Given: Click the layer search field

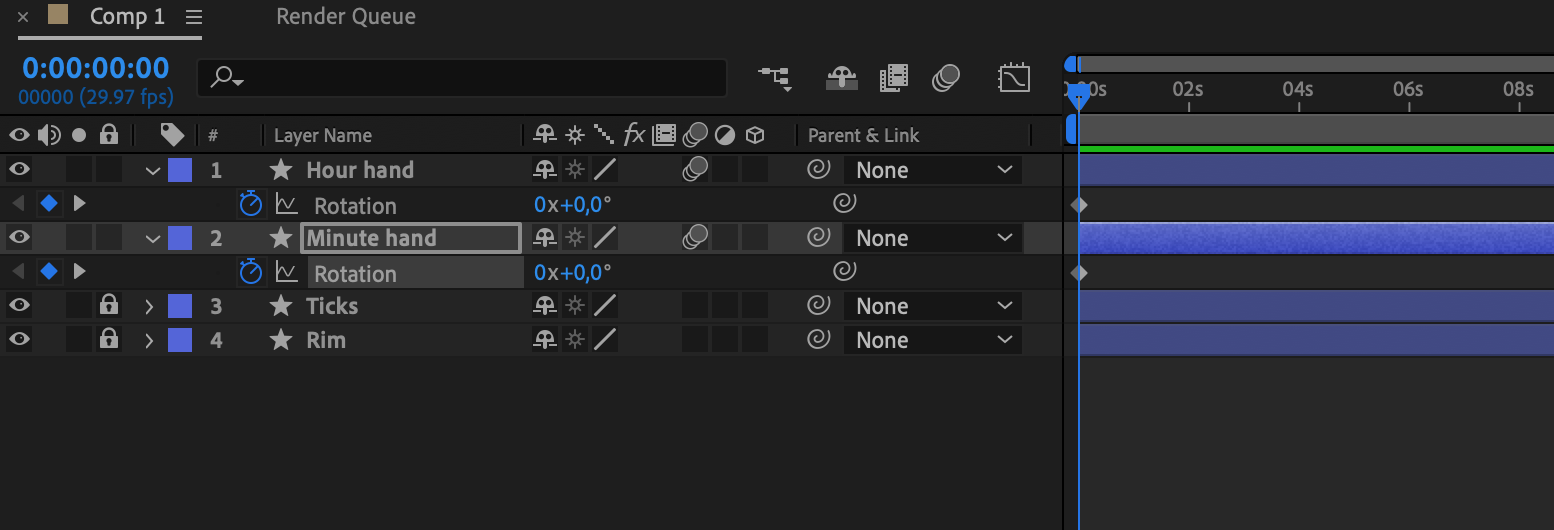Looking at the screenshot, I should click(462, 78).
